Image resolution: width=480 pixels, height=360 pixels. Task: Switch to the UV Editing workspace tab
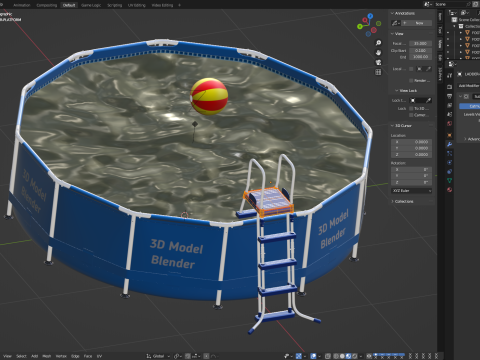(137, 5)
